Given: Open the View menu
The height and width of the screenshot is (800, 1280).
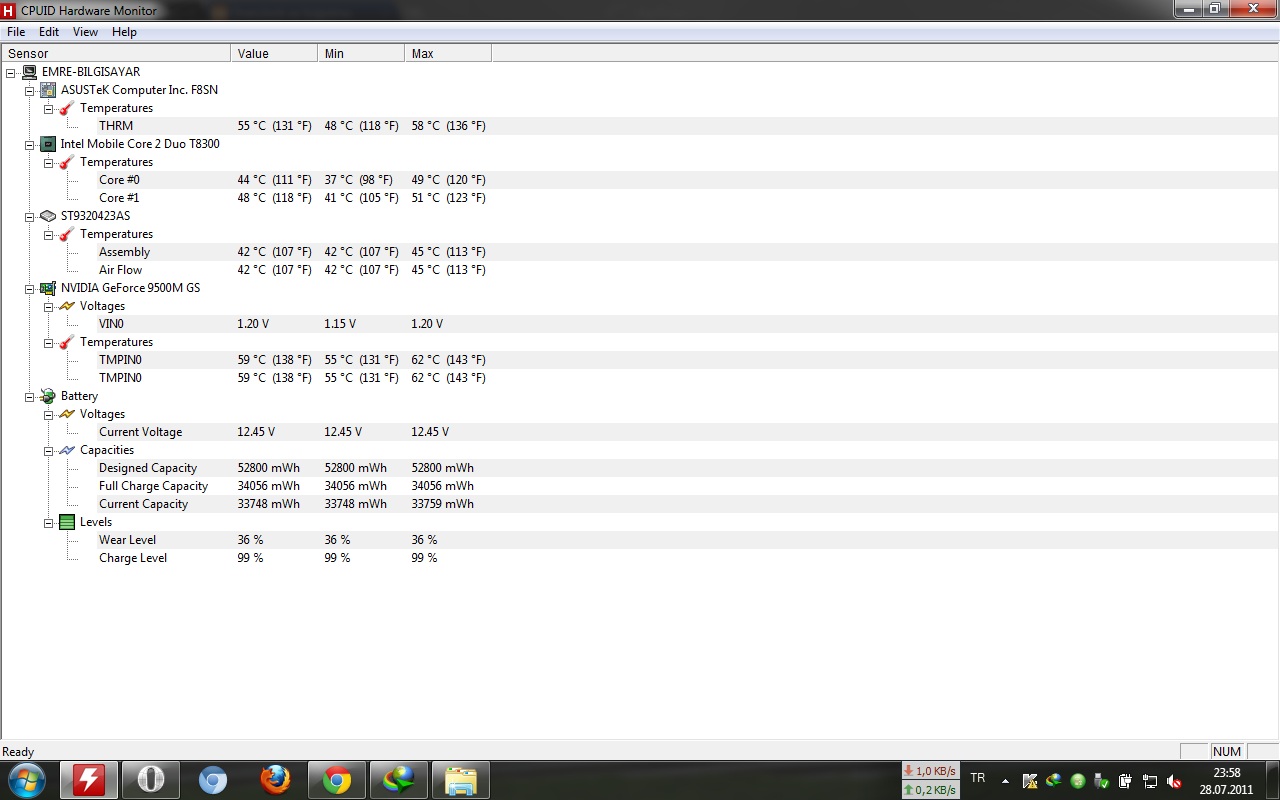Looking at the screenshot, I should coord(86,32).
